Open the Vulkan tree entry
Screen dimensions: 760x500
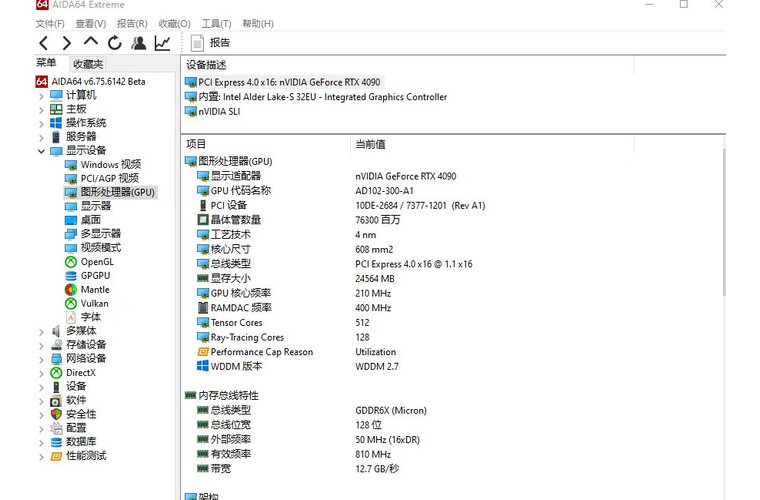(94, 303)
